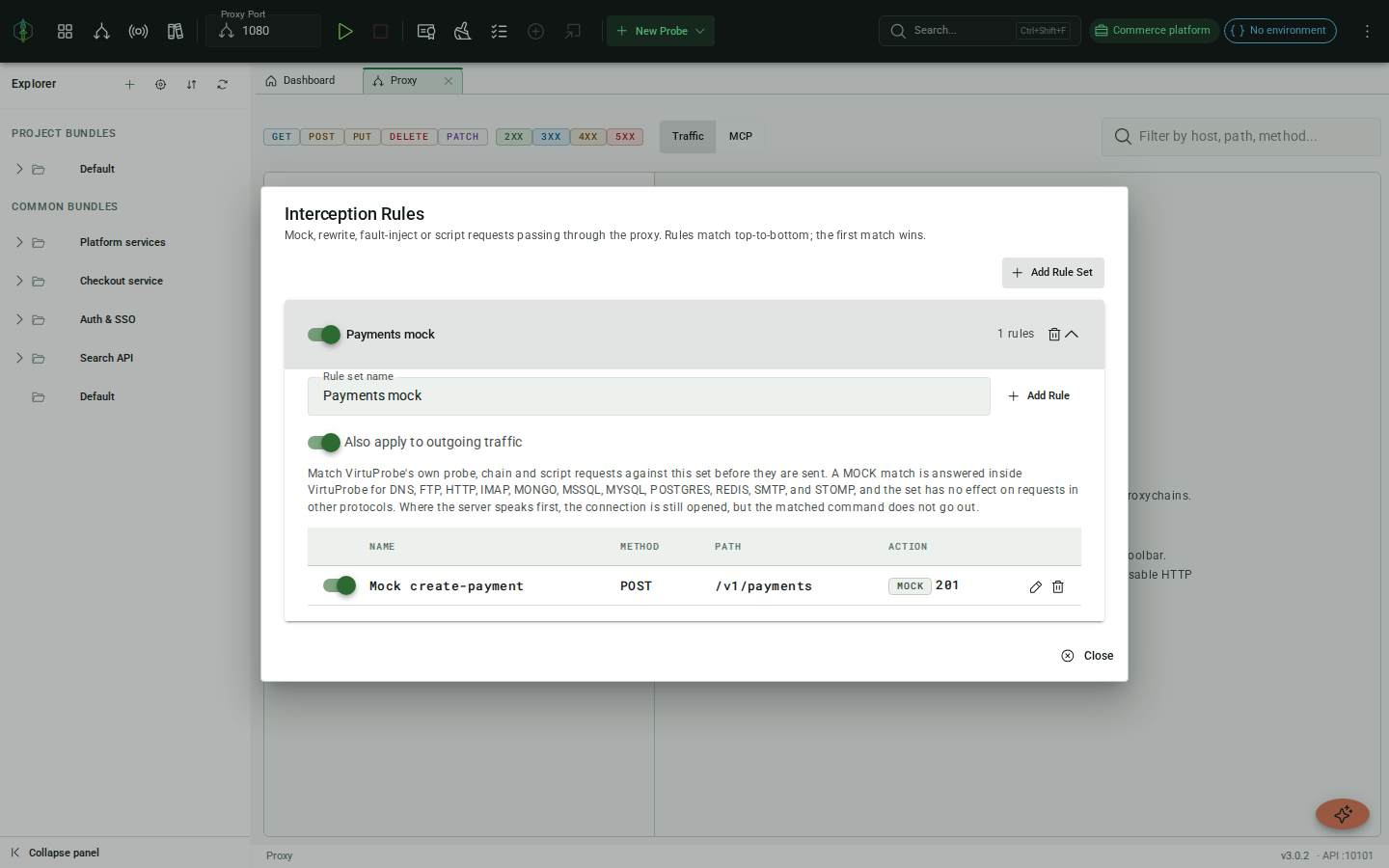1389x868 pixels.
Task: Click the vertical three-dot menu icon
Action: [1367, 31]
